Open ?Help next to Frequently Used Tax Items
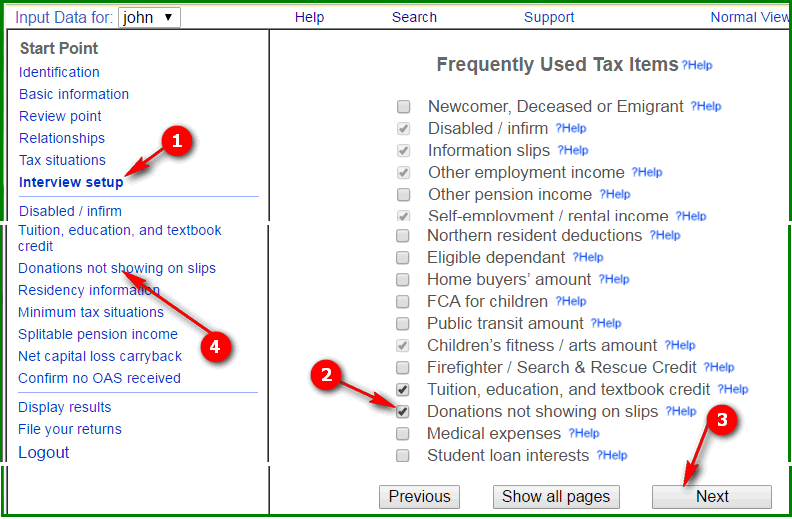 (x=697, y=65)
